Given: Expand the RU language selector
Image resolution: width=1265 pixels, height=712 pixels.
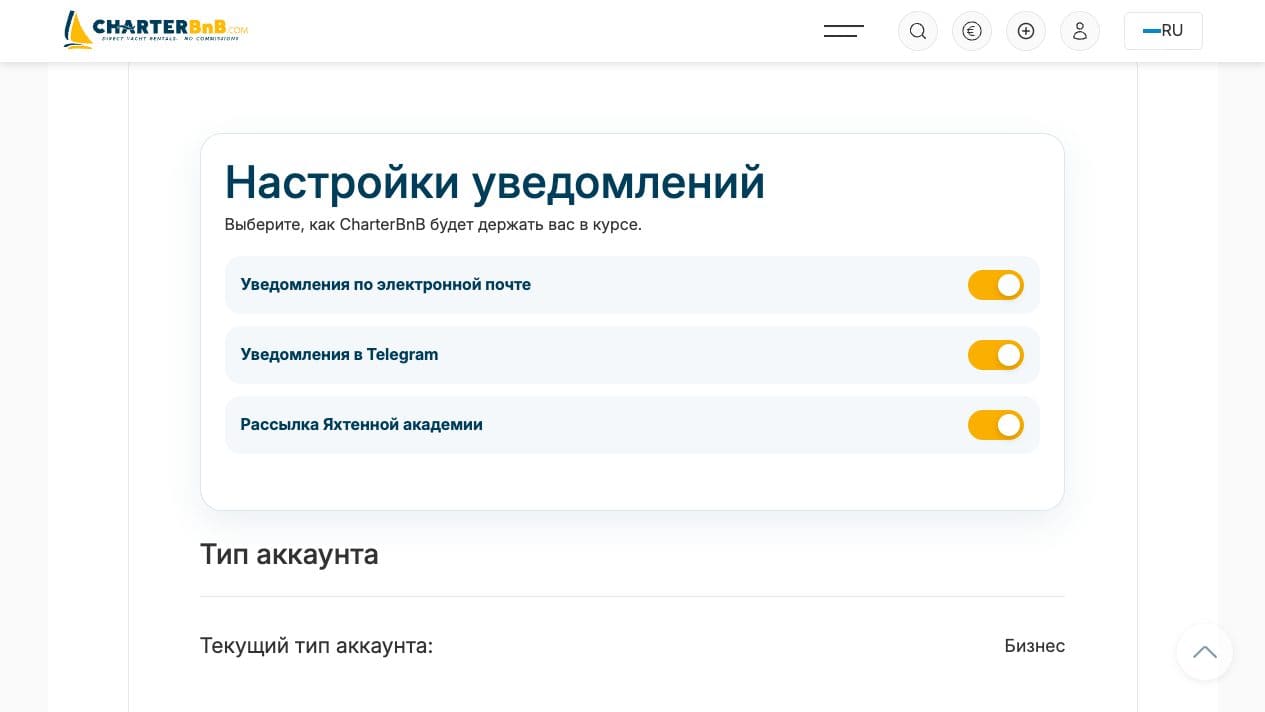Looking at the screenshot, I should [1163, 31].
